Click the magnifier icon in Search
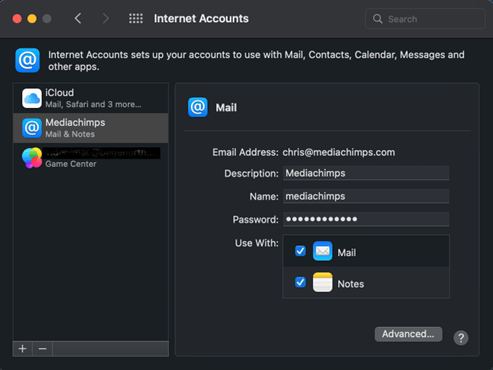Screen dimensions: 493x370 click(377, 19)
